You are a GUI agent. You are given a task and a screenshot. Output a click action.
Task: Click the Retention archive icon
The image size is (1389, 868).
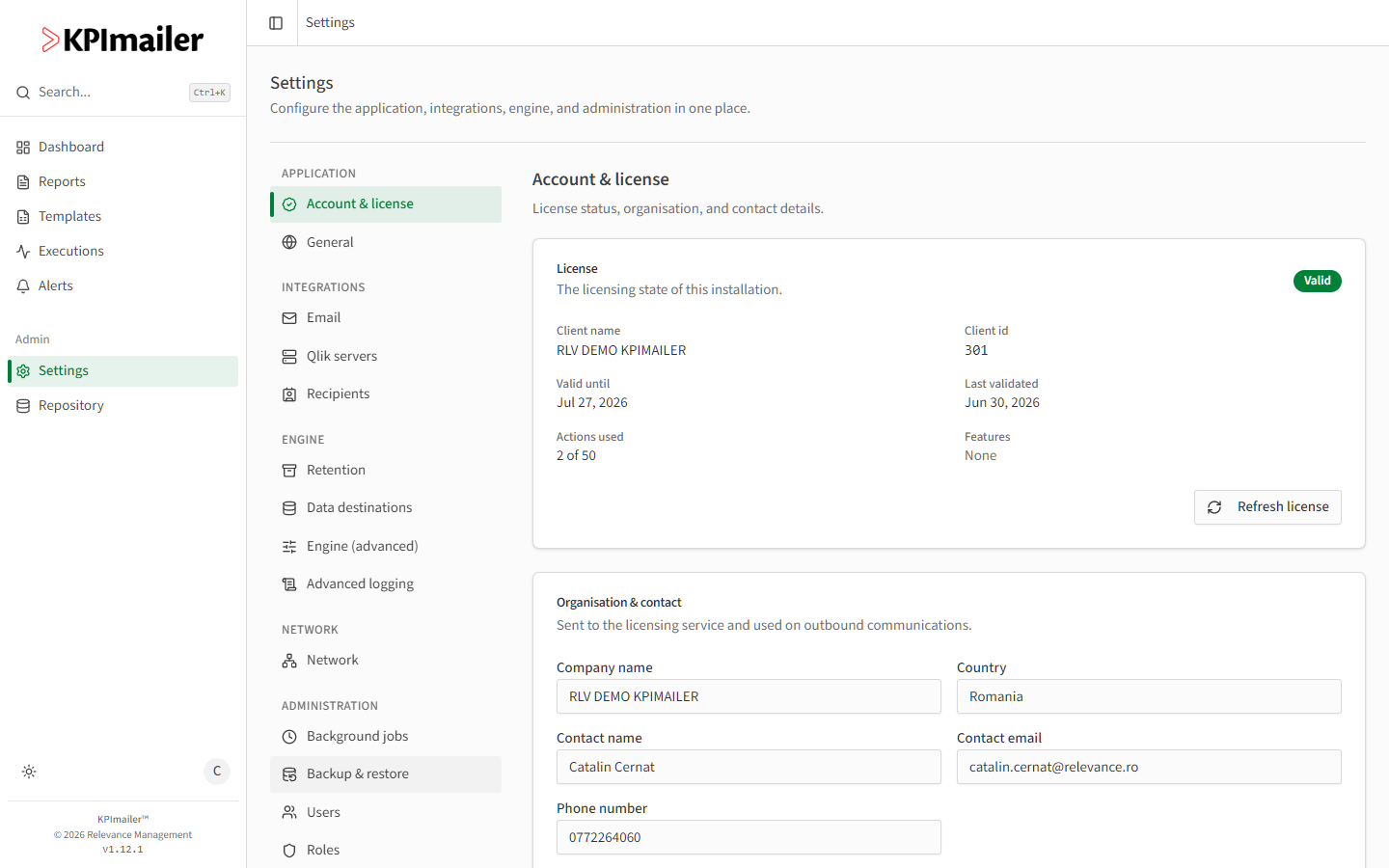click(289, 471)
